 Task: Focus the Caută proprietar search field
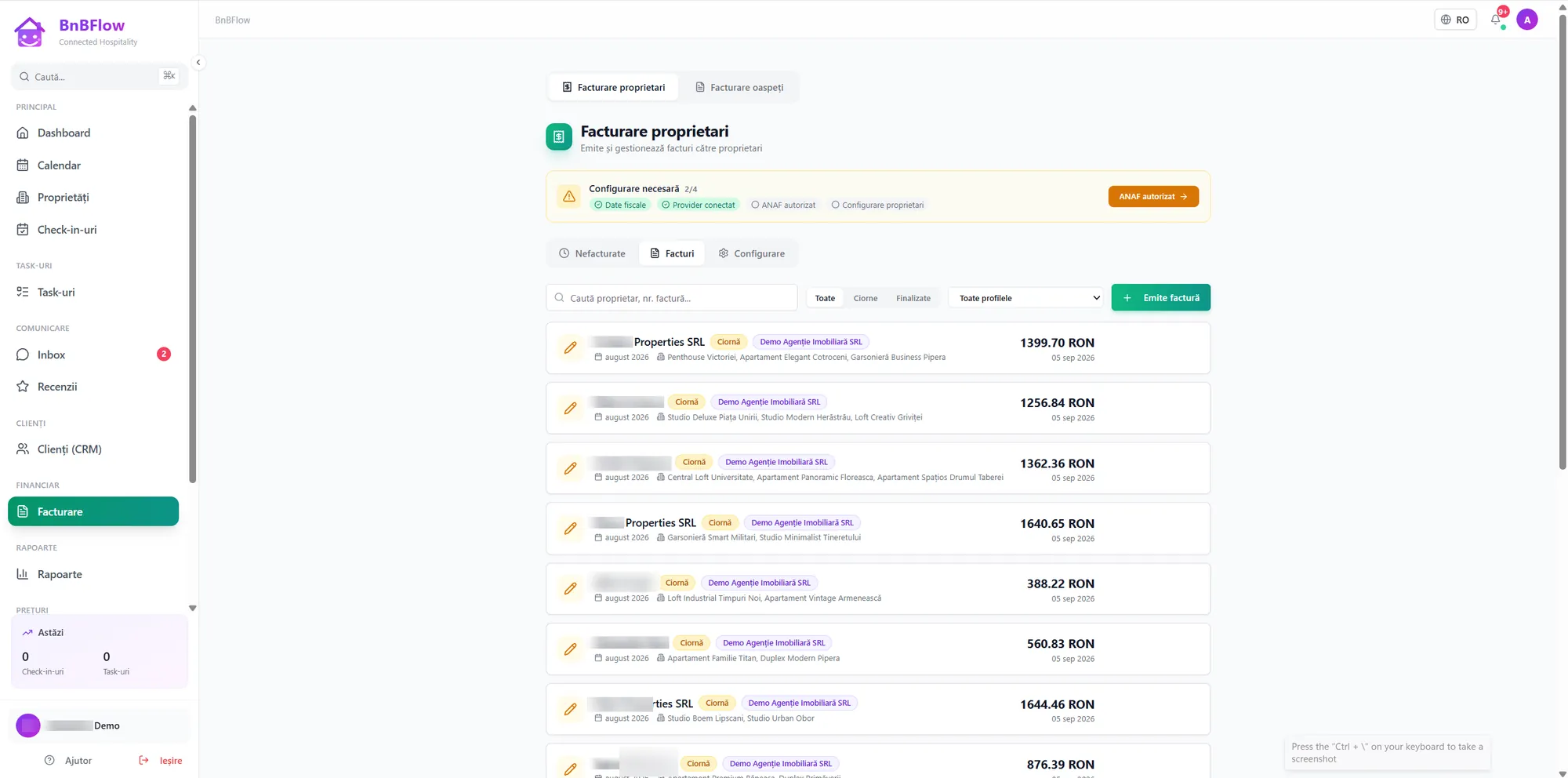pyautogui.click(x=672, y=298)
